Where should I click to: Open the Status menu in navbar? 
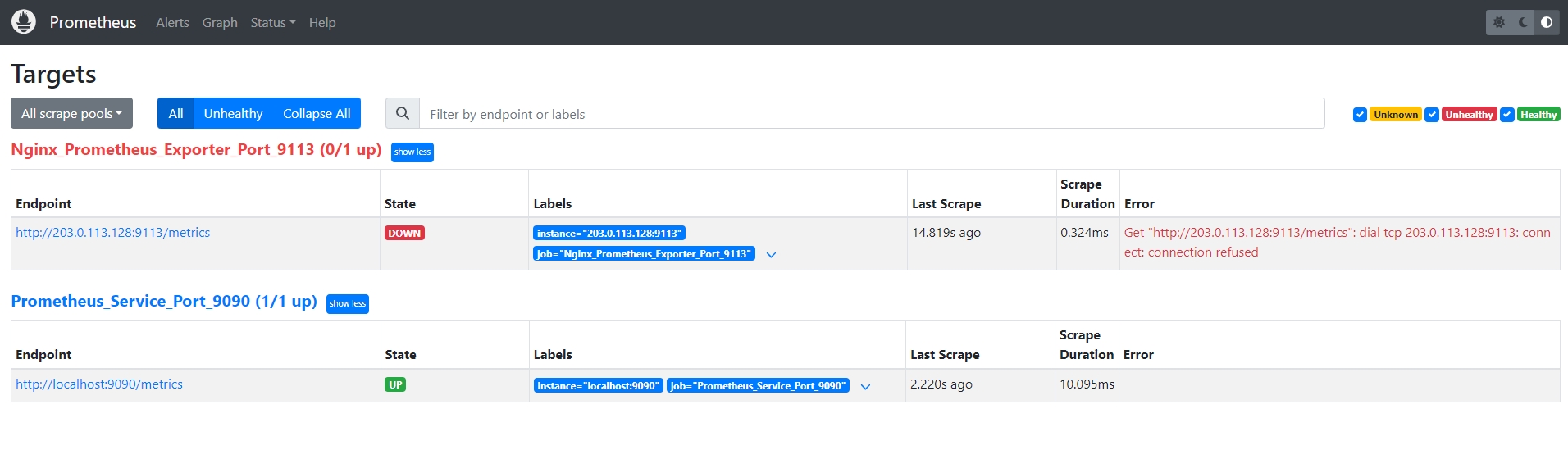tap(272, 22)
